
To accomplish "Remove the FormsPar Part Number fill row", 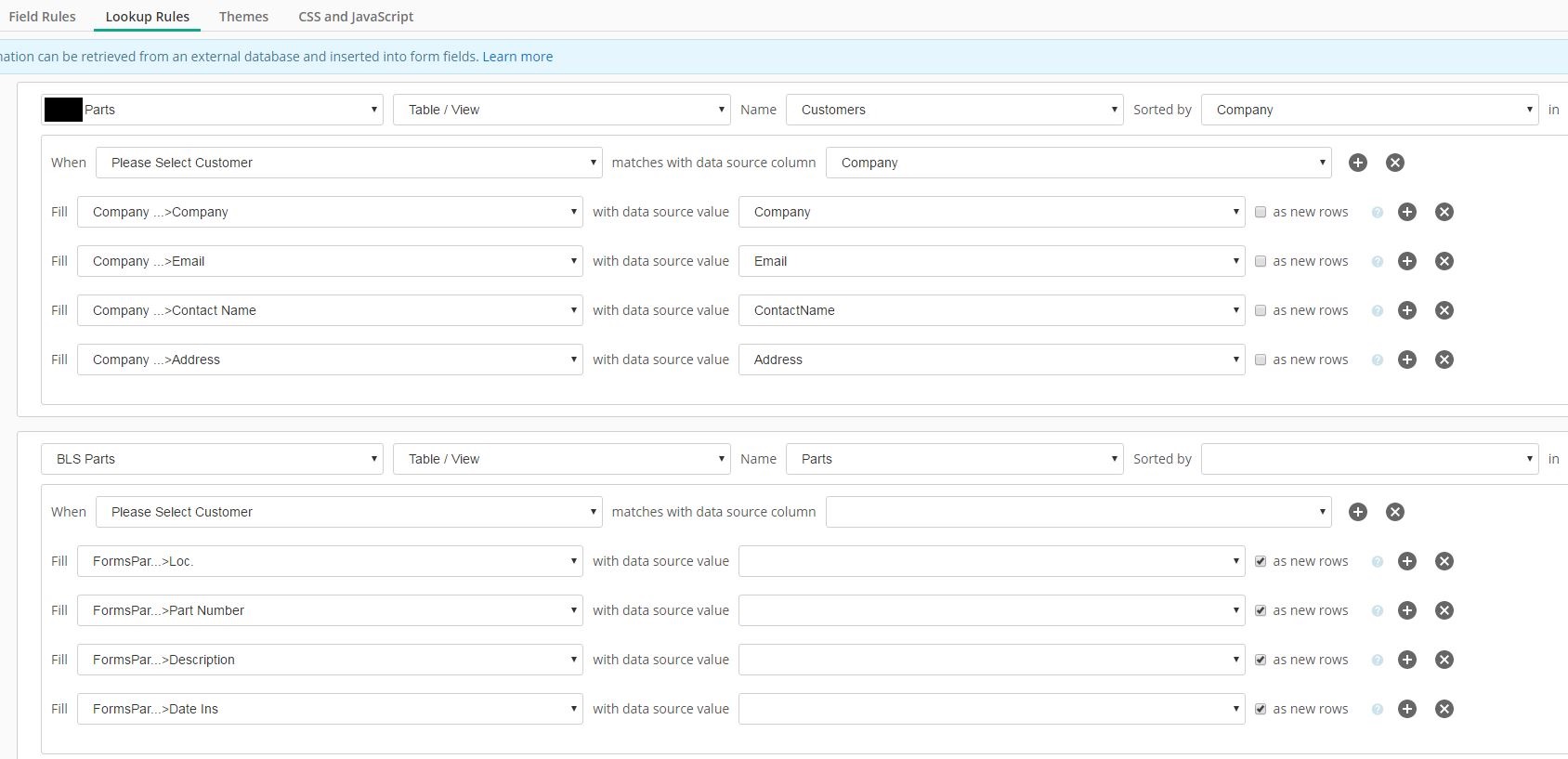I will pos(1444,610).
